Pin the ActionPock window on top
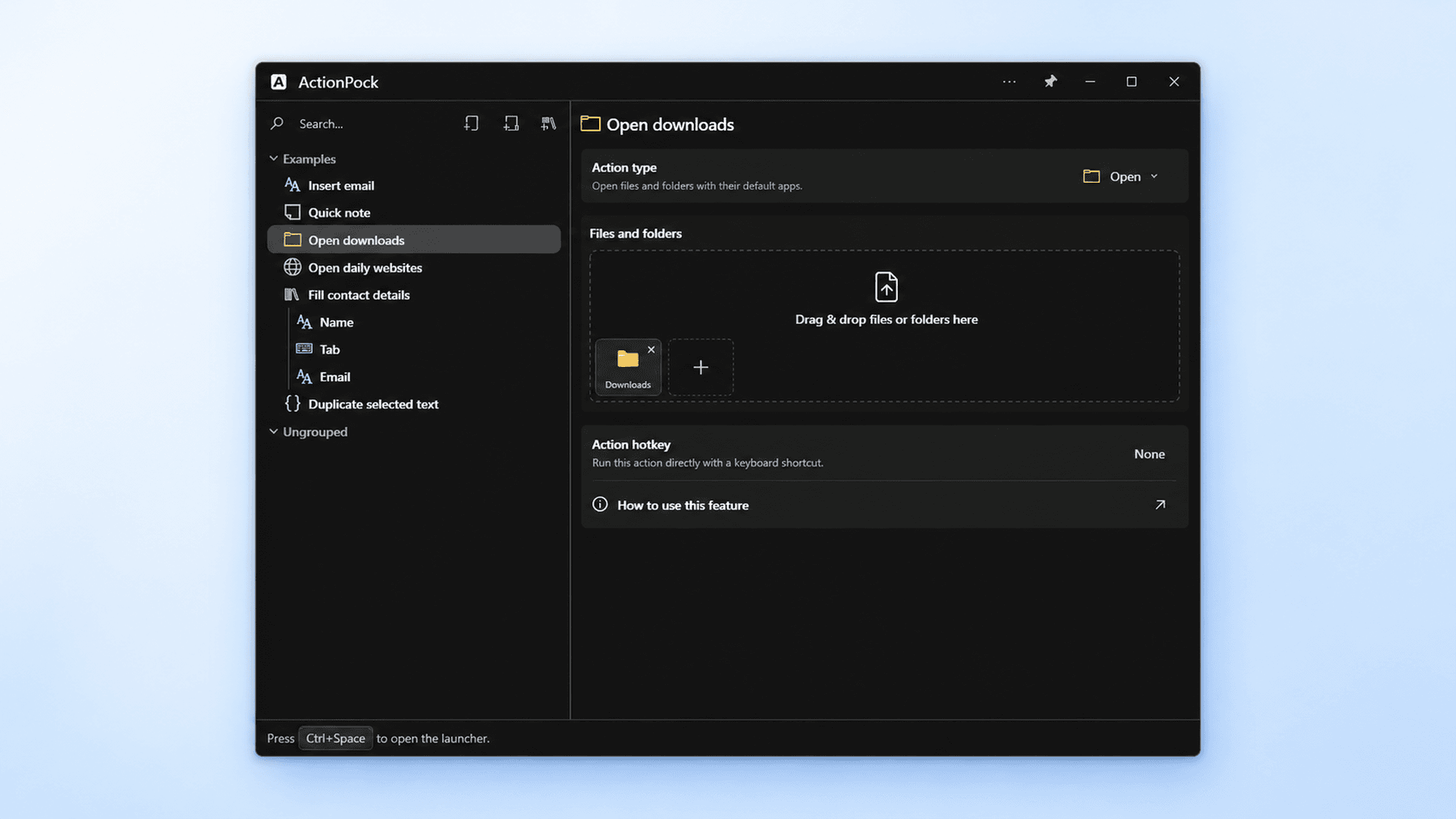1456x819 pixels. pyautogui.click(x=1050, y=81)
